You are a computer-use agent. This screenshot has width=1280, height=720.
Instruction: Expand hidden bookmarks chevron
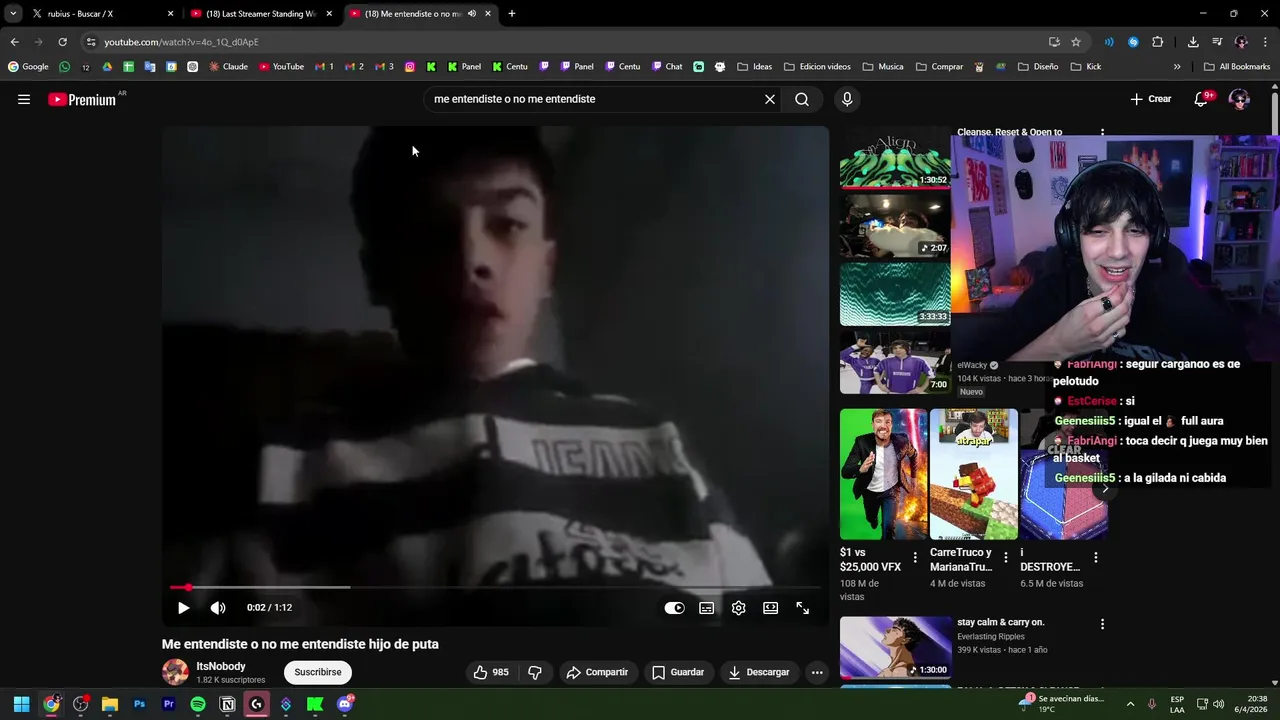coord(1177,67)
